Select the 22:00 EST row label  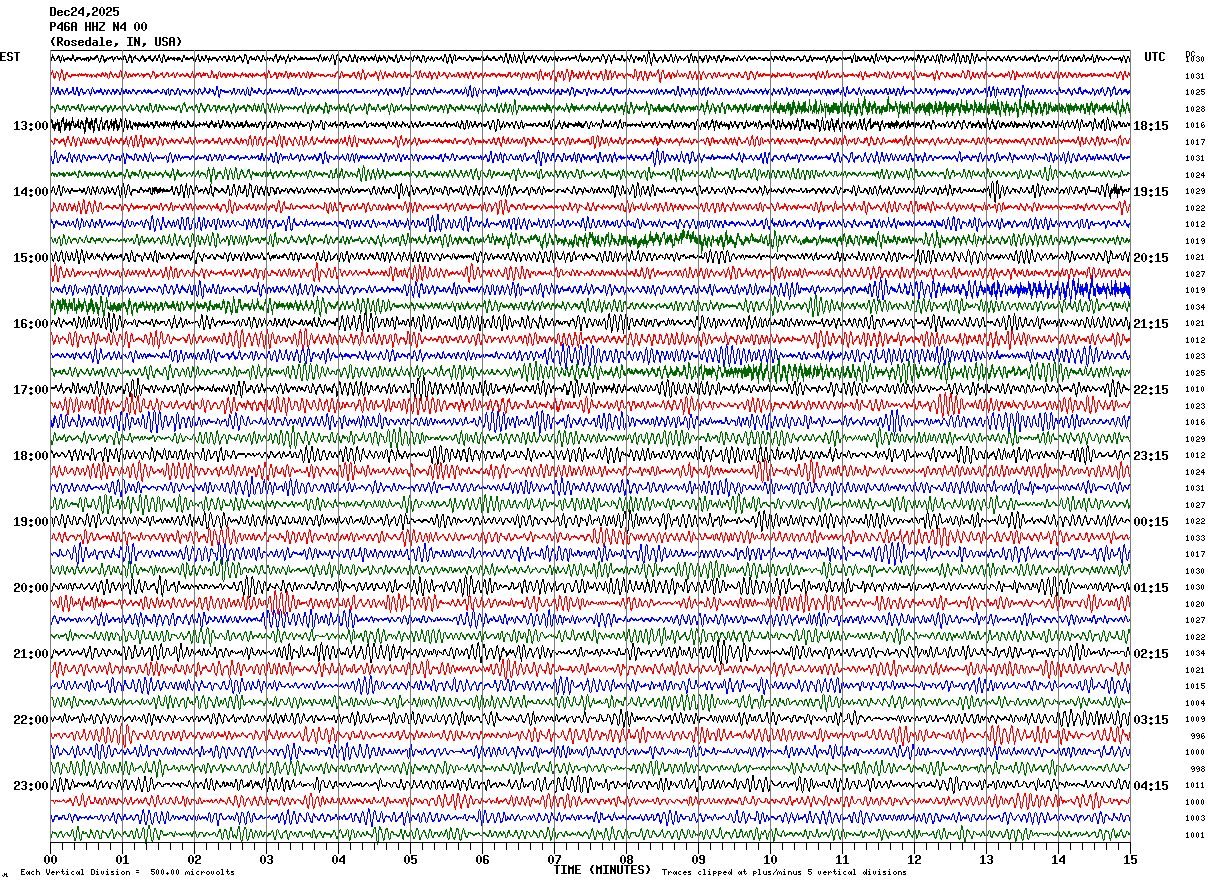(x=31, y=720)
